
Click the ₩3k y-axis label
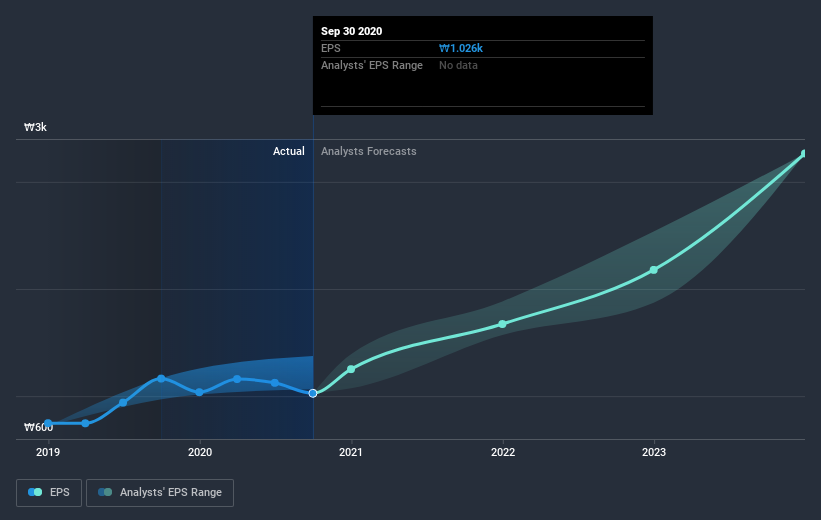(35, 127)
